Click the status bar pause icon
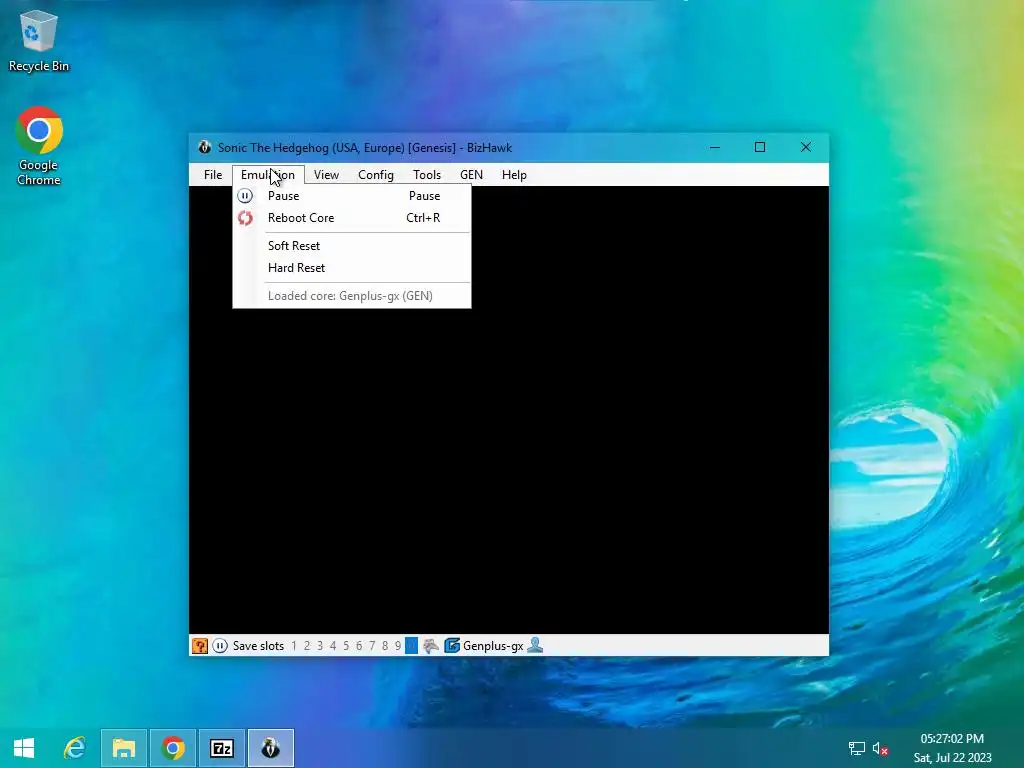The width and height of the screenshot is (1024, 768). pos(220,646)
